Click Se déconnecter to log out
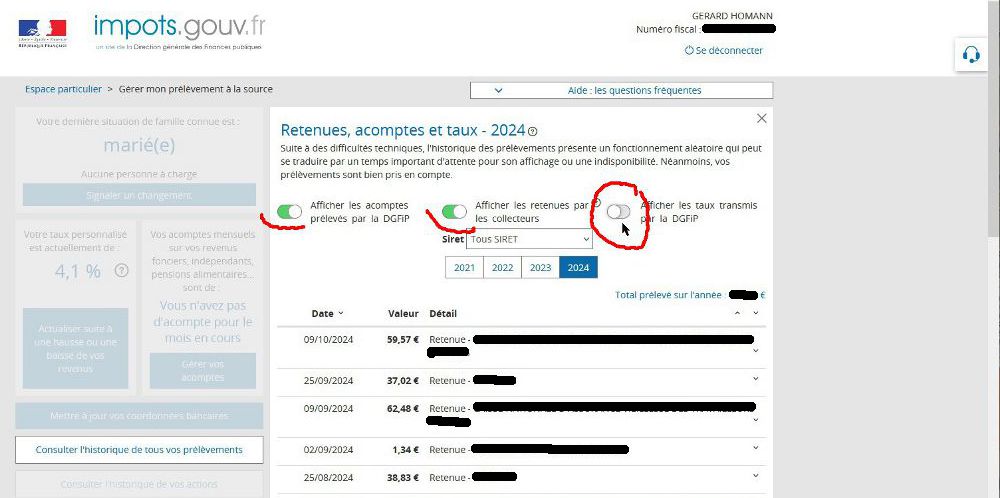 click(x=729, y=50)
